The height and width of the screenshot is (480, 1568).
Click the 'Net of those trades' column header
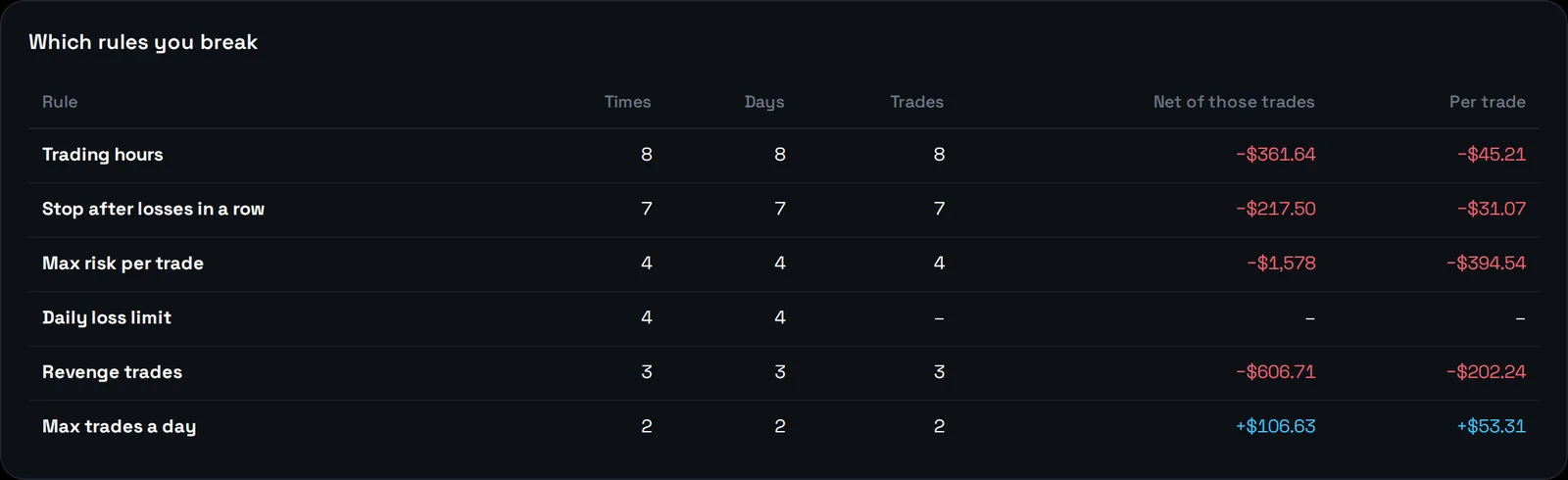coord(1234,102)
